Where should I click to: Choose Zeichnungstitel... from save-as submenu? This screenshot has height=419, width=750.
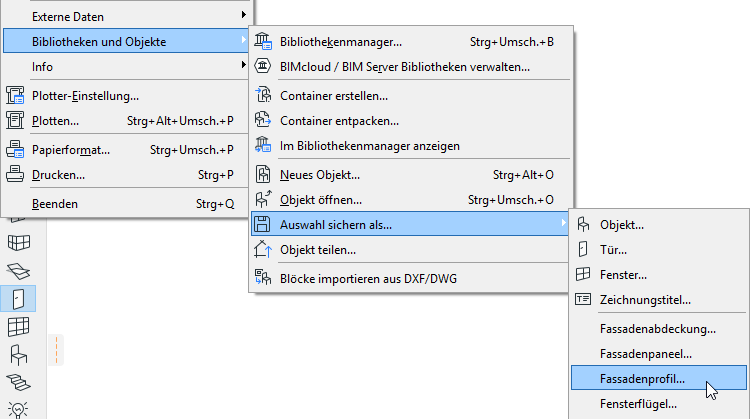(646, 299)
